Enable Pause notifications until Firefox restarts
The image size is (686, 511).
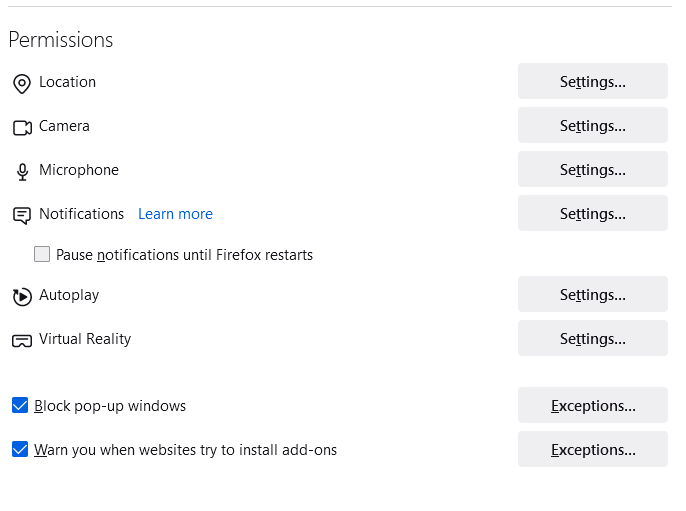(x=42, y=254)
